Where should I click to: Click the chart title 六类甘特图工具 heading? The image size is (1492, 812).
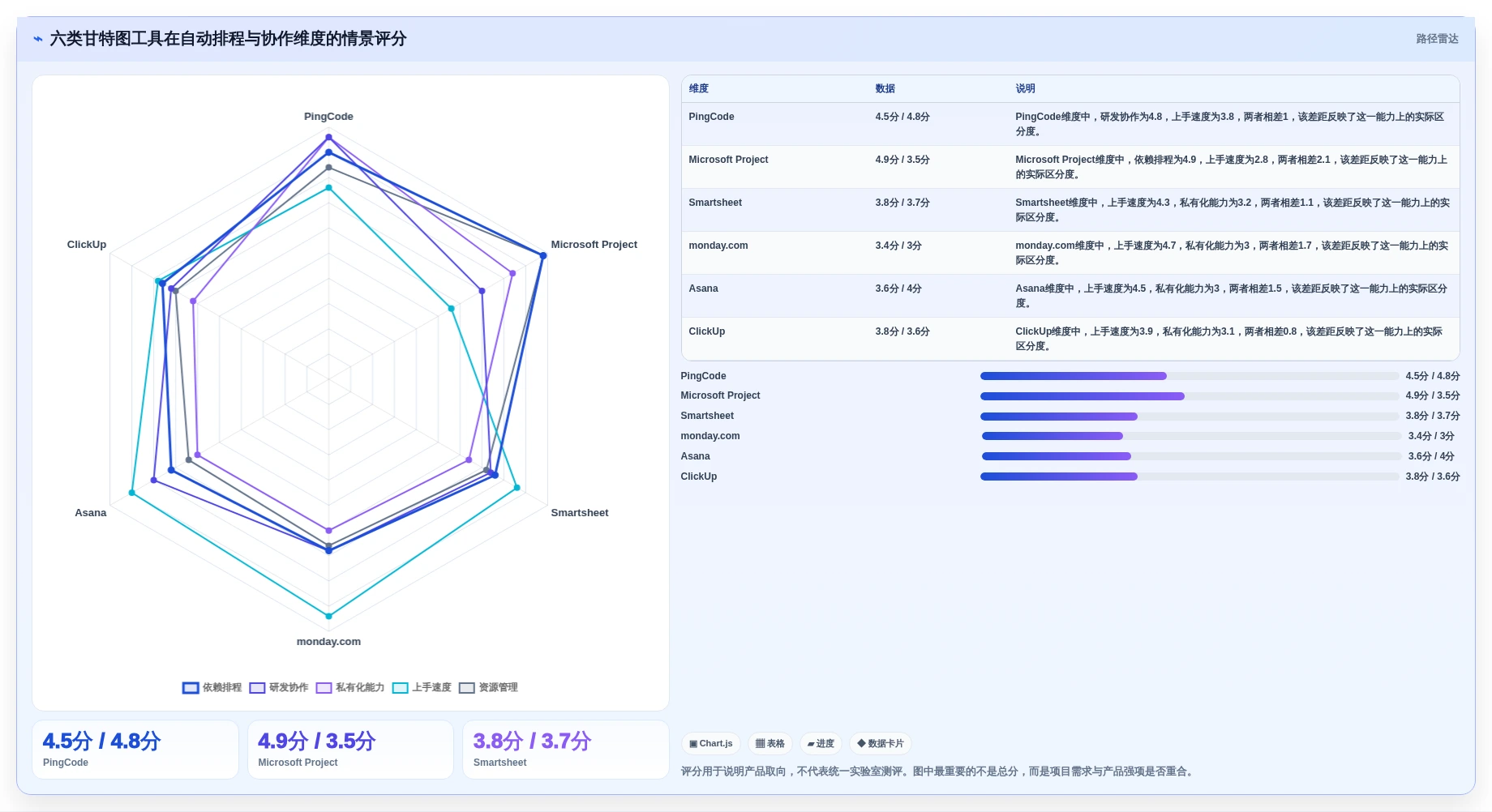(x=228, y=39)
